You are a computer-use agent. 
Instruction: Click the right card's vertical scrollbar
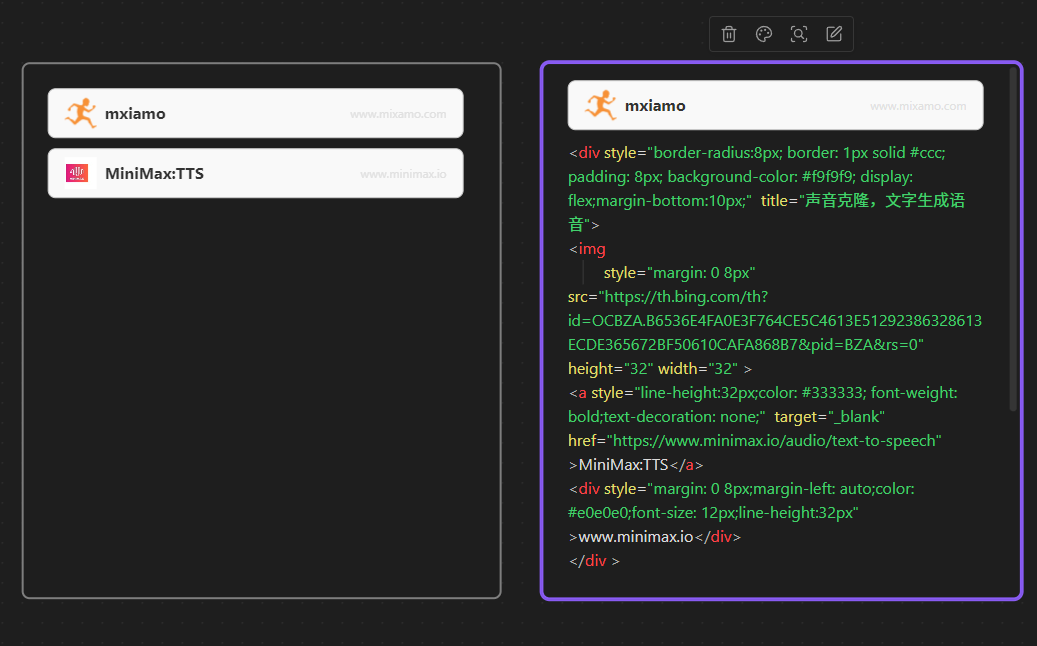pyautogui.click(x=1013, y=238)
